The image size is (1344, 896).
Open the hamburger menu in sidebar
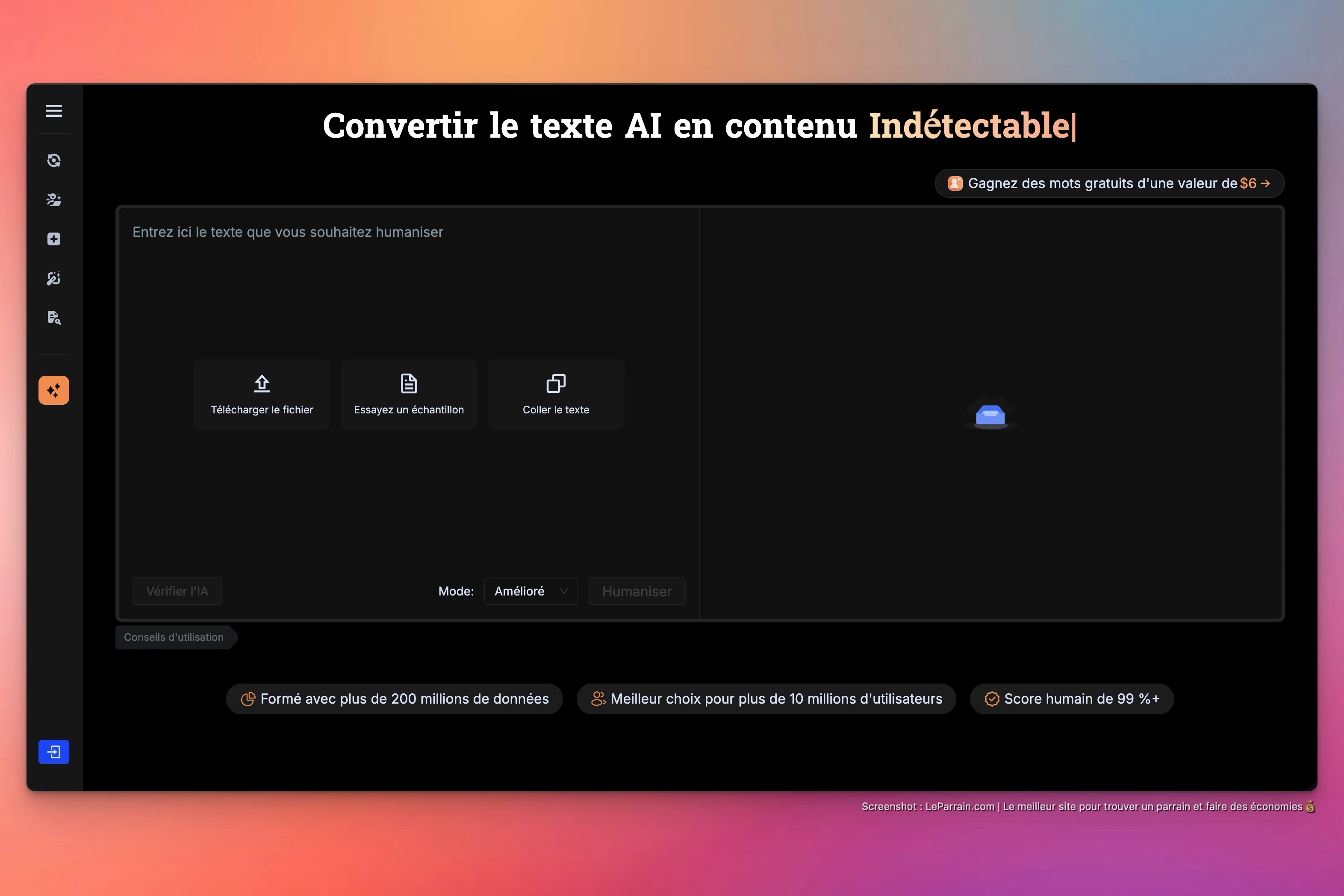54,110
